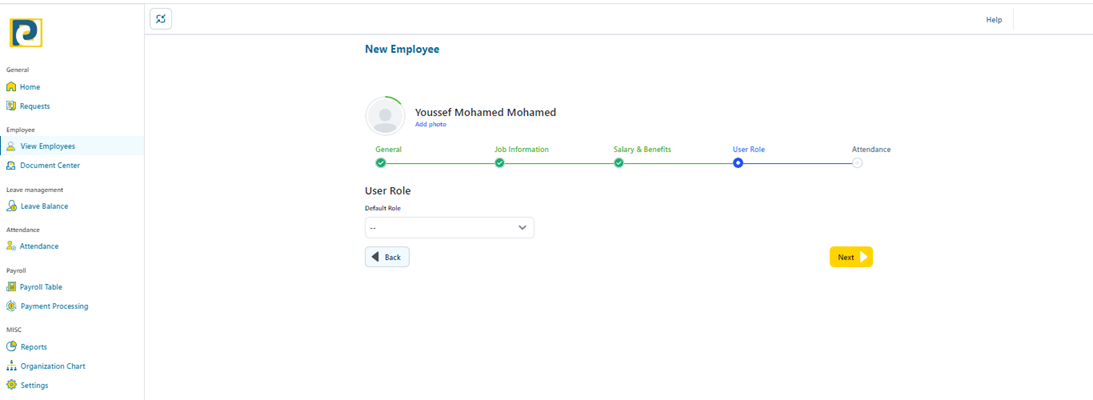Click the Attendance step circle
The width and height of the screenshot is (1093, 400).
(857, 163)
